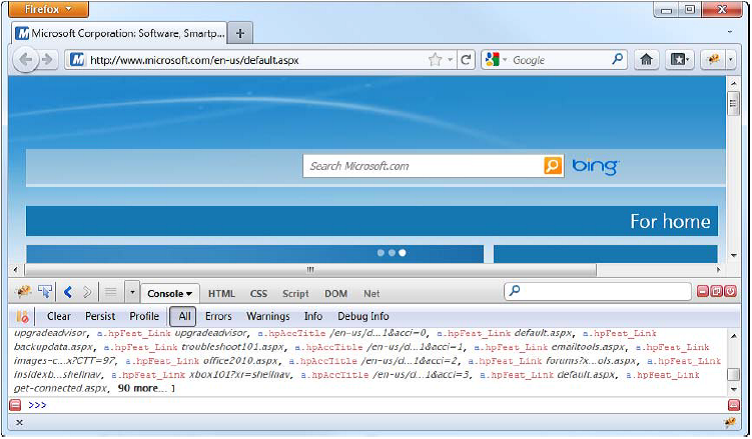The height and width of the screenshot is (439, 752).
Task: Show All console messages filter
Action: (184, 317)
